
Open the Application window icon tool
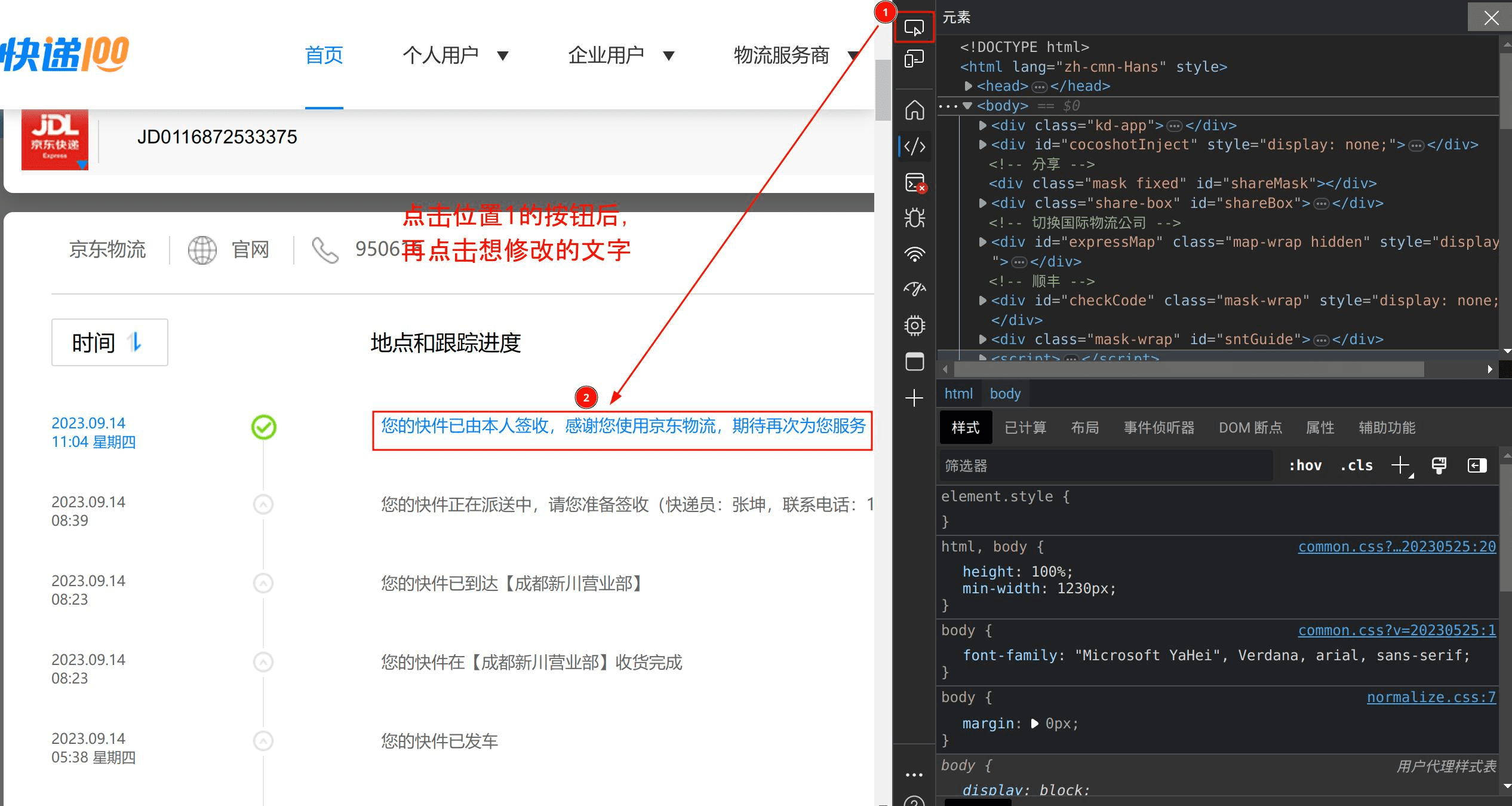914,361
